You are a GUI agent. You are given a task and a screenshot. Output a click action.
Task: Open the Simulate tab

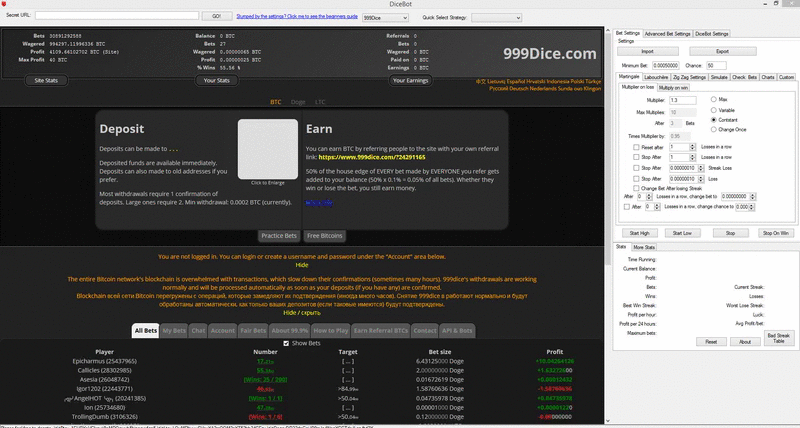[719, 77]
